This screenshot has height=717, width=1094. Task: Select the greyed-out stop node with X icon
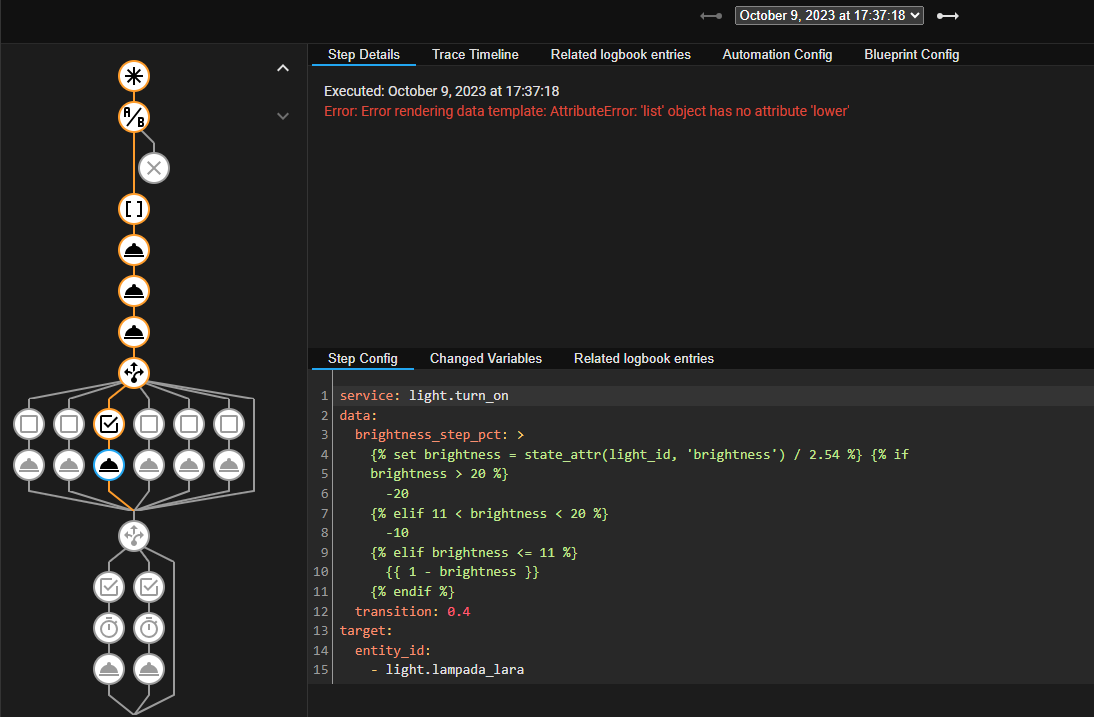tap(153, 168)
